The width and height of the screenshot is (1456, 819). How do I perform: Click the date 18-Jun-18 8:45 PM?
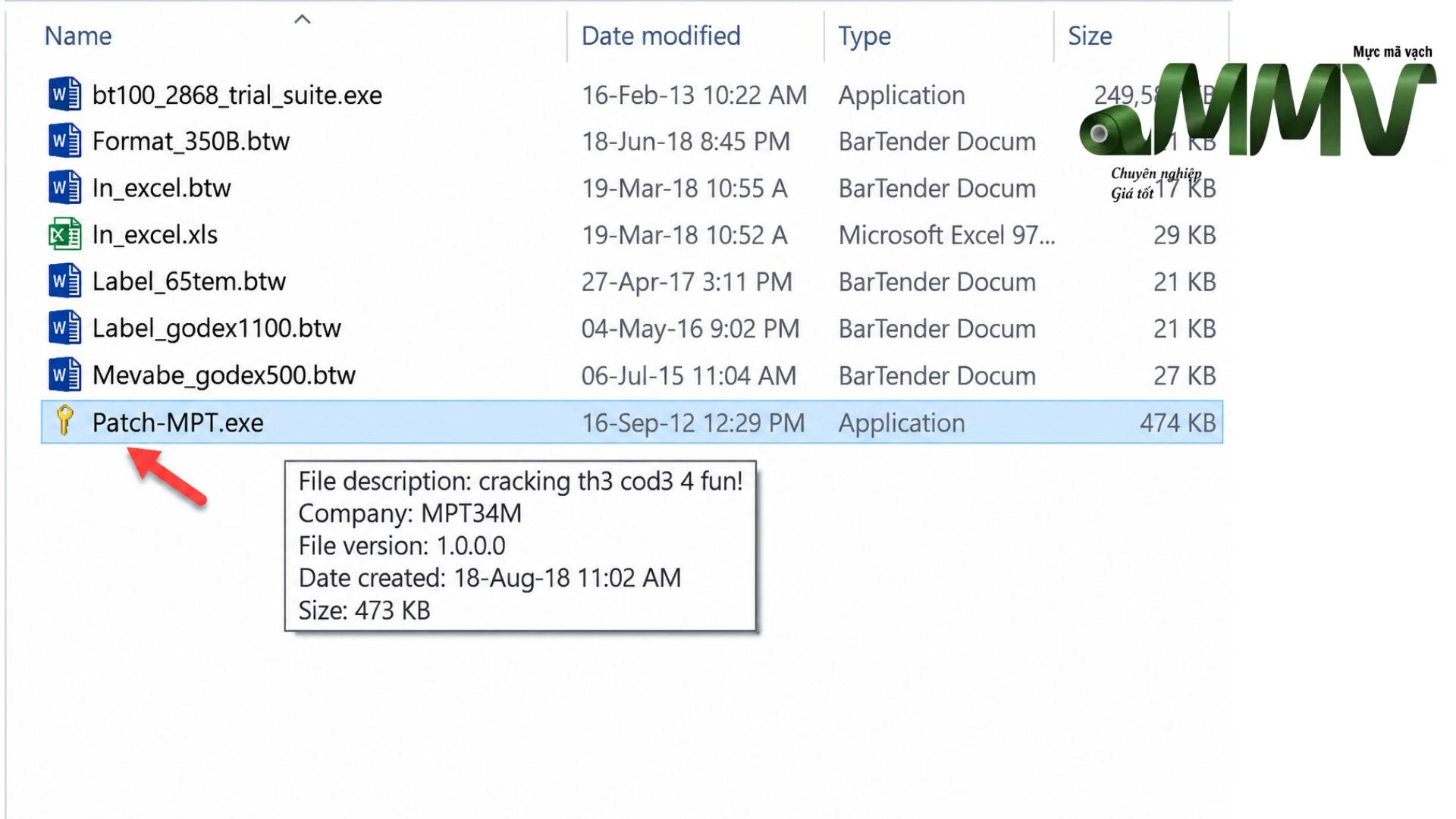tap(686, 142)
